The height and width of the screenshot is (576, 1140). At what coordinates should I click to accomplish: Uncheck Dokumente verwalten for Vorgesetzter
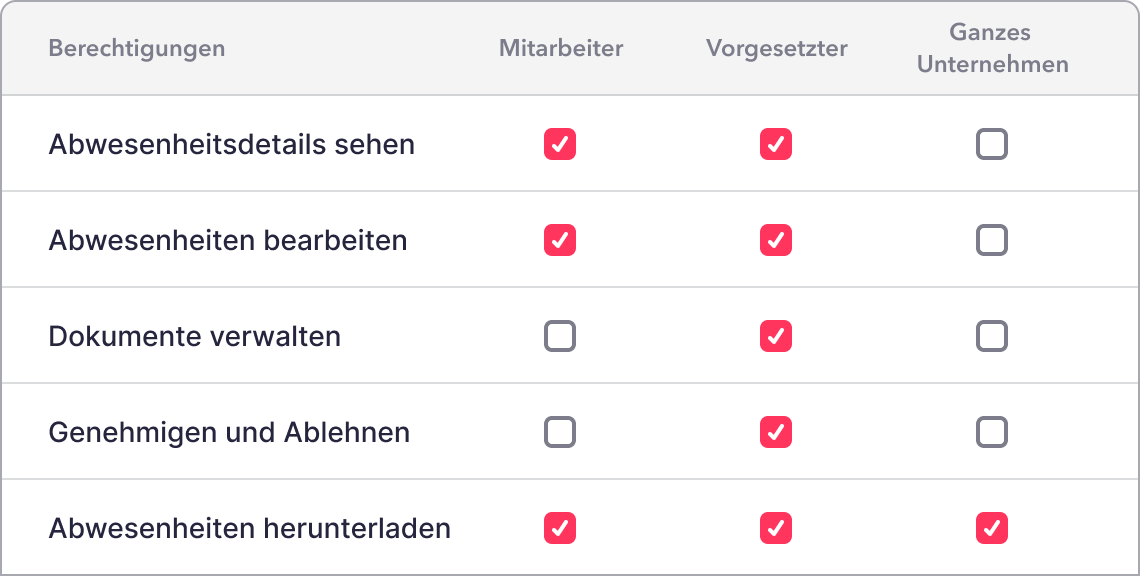coord(776,337)
